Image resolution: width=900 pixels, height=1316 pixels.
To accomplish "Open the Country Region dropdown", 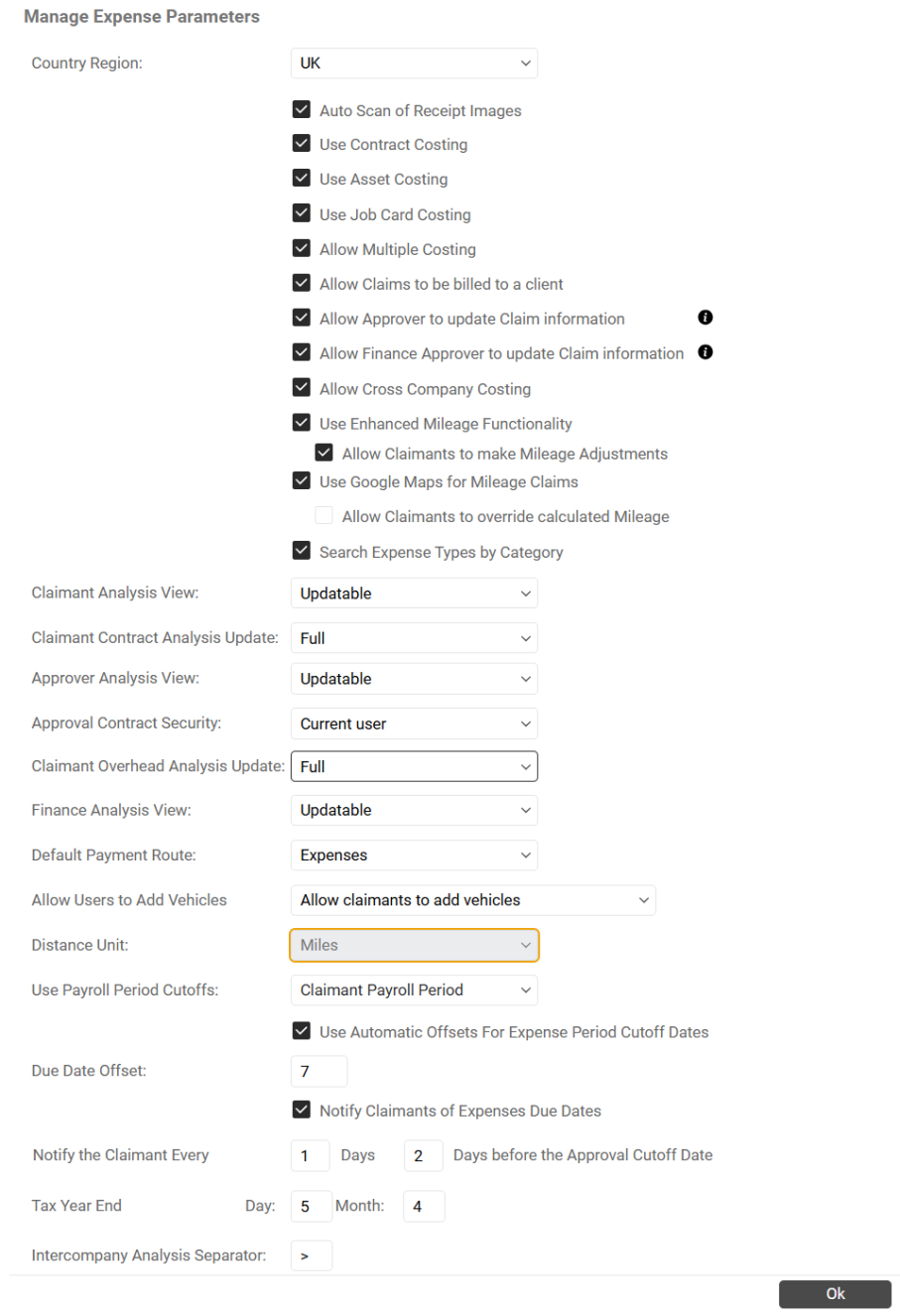I will tap(414, 63).
